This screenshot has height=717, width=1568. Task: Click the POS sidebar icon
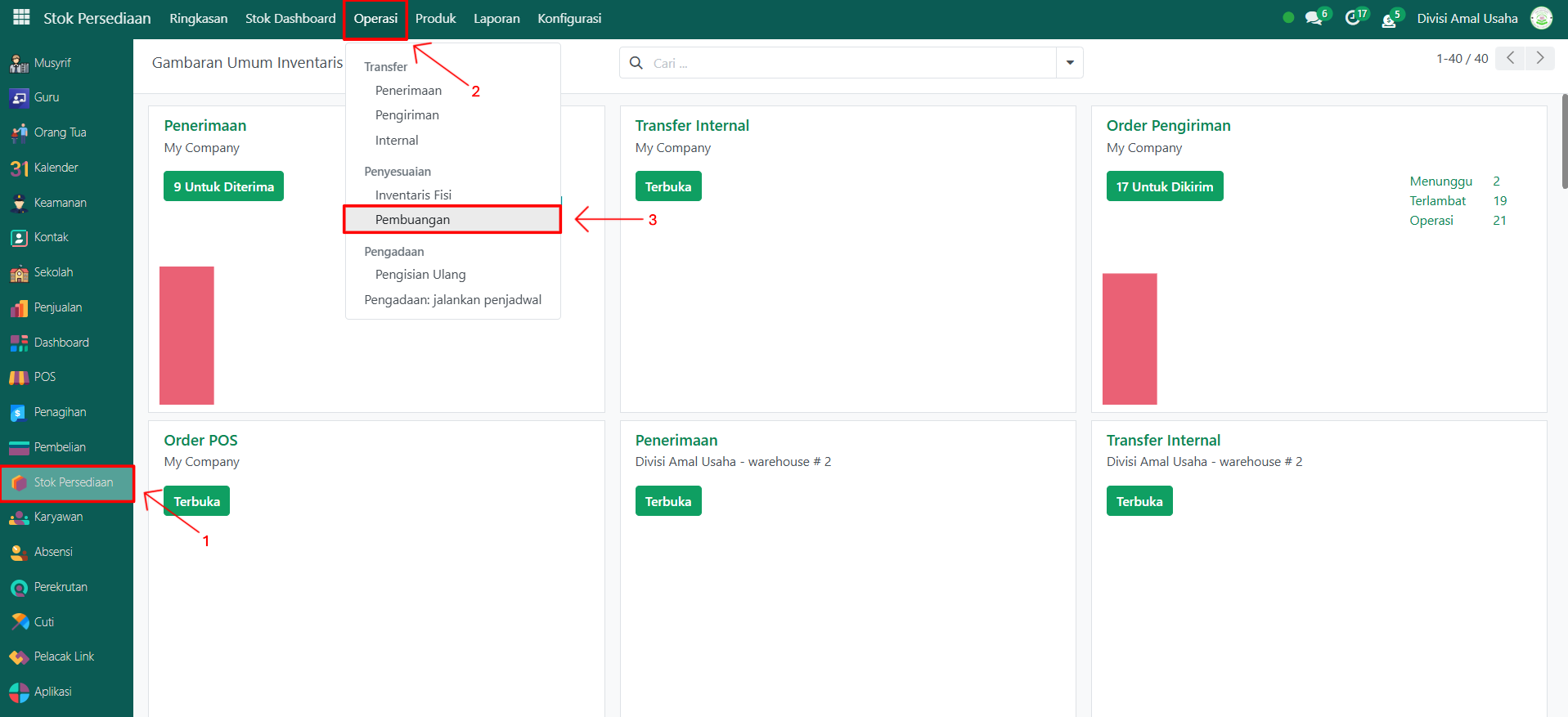click(x=19, y=378)
